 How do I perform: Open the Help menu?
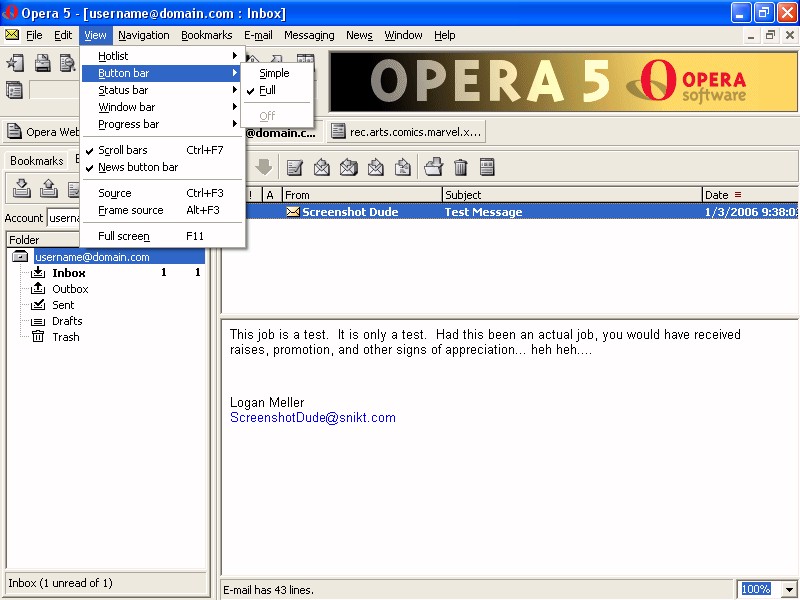[445, 35]
